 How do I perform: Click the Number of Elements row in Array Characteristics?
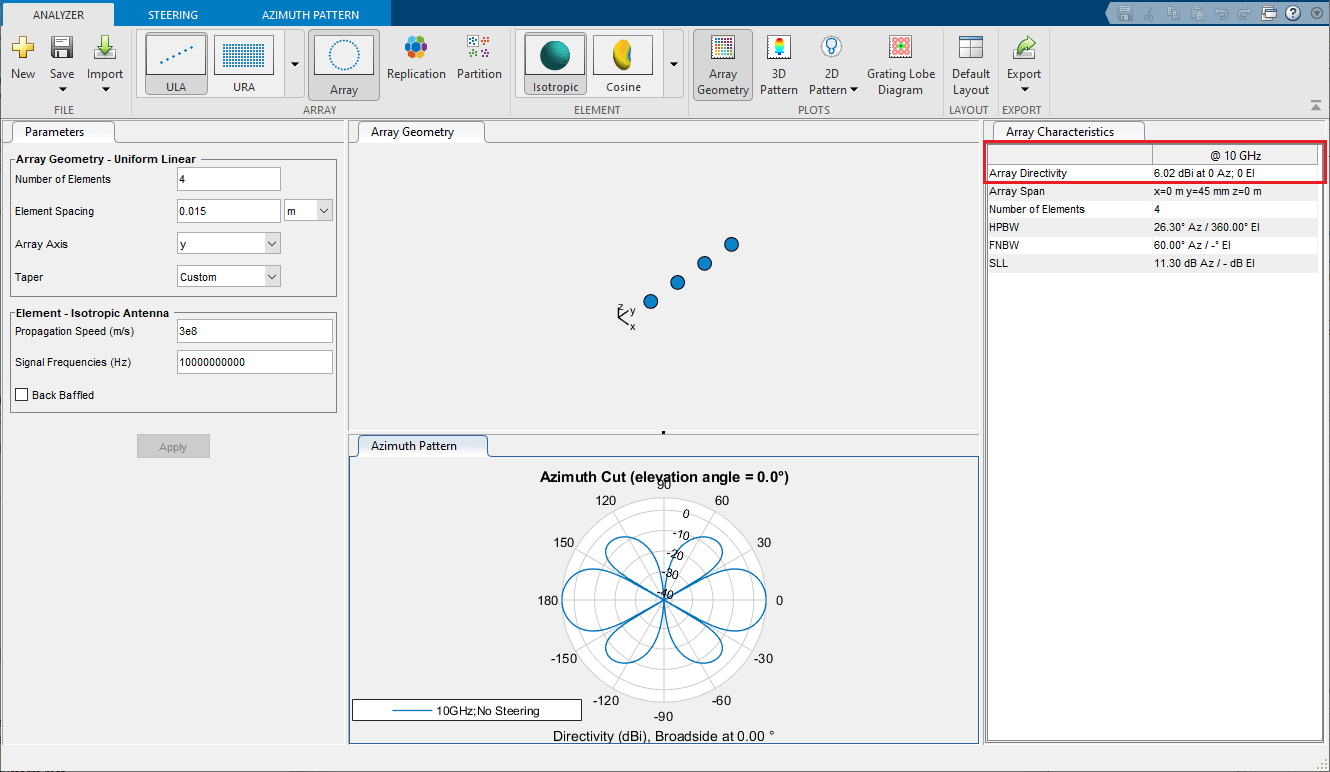1153,209
